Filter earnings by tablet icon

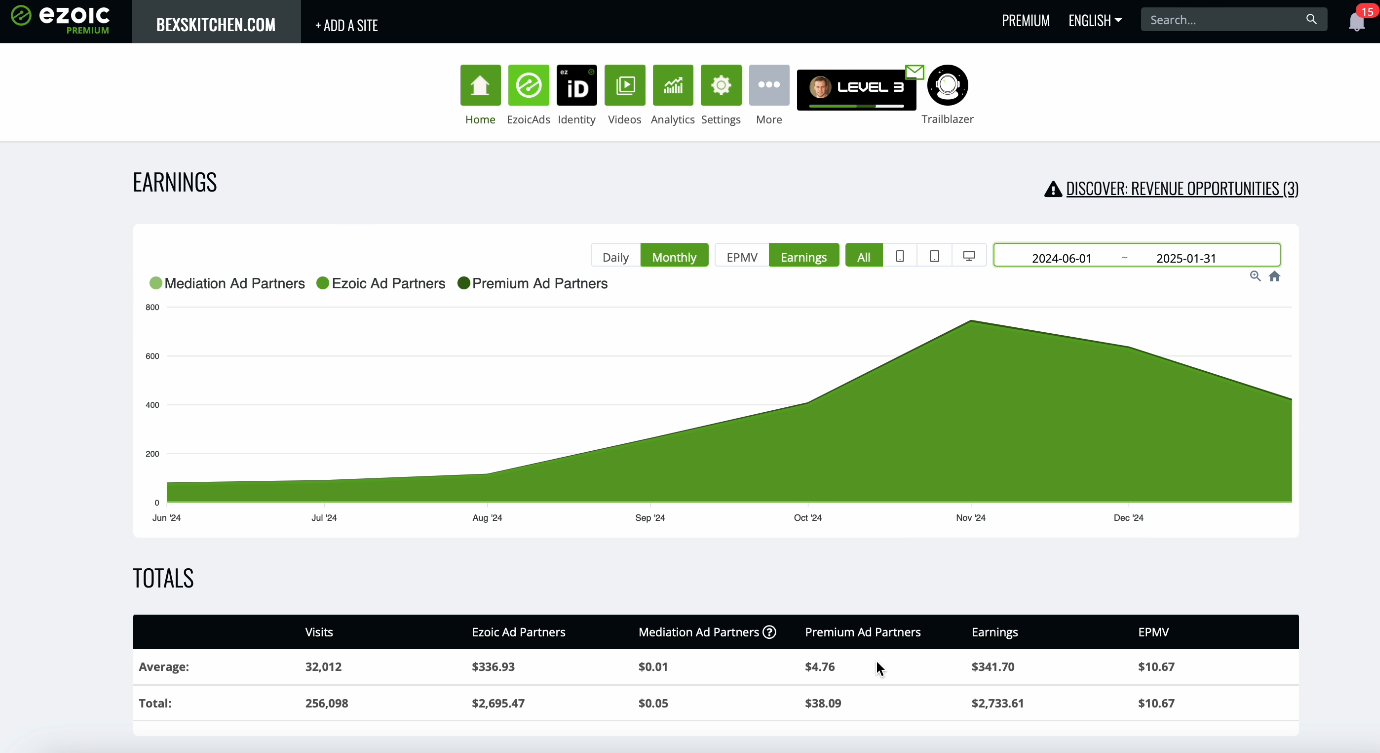tap(934, 256)
